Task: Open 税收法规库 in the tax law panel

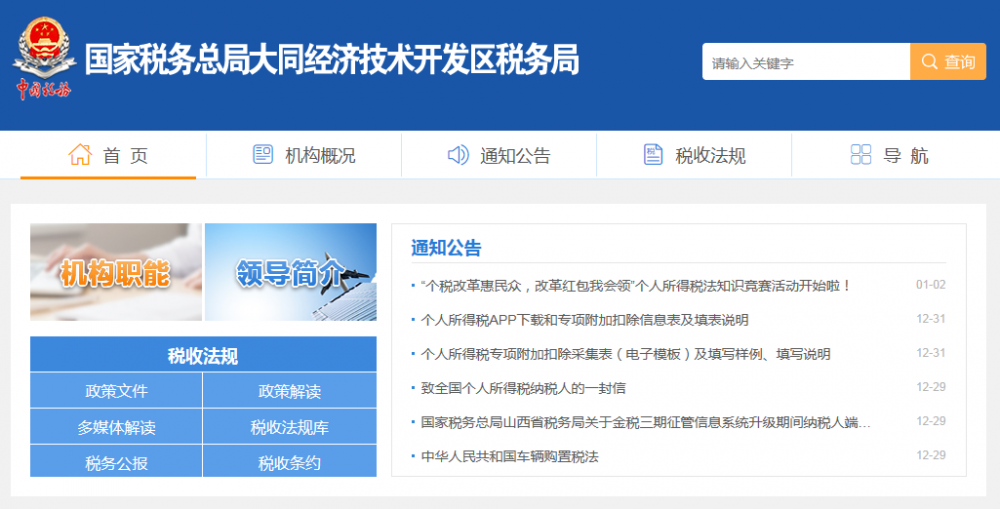Action: [290, 427]
